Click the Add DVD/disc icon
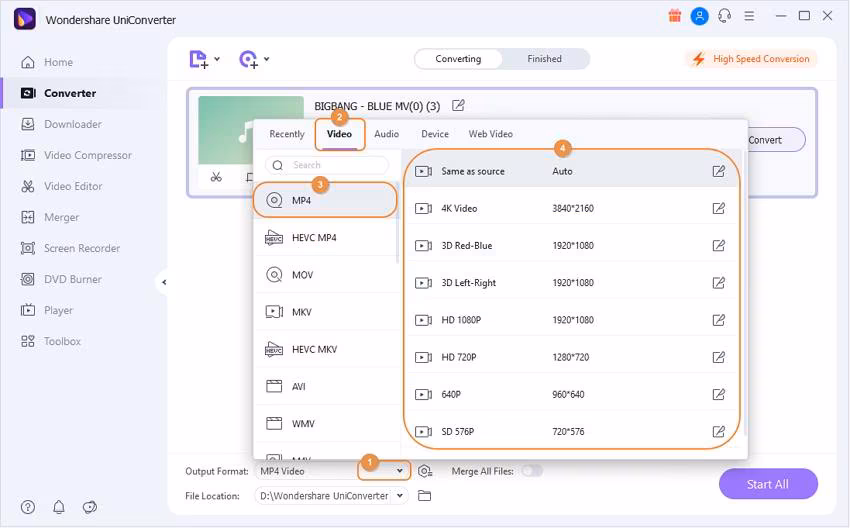Screen dimensions: 850x528 point(248,59)
